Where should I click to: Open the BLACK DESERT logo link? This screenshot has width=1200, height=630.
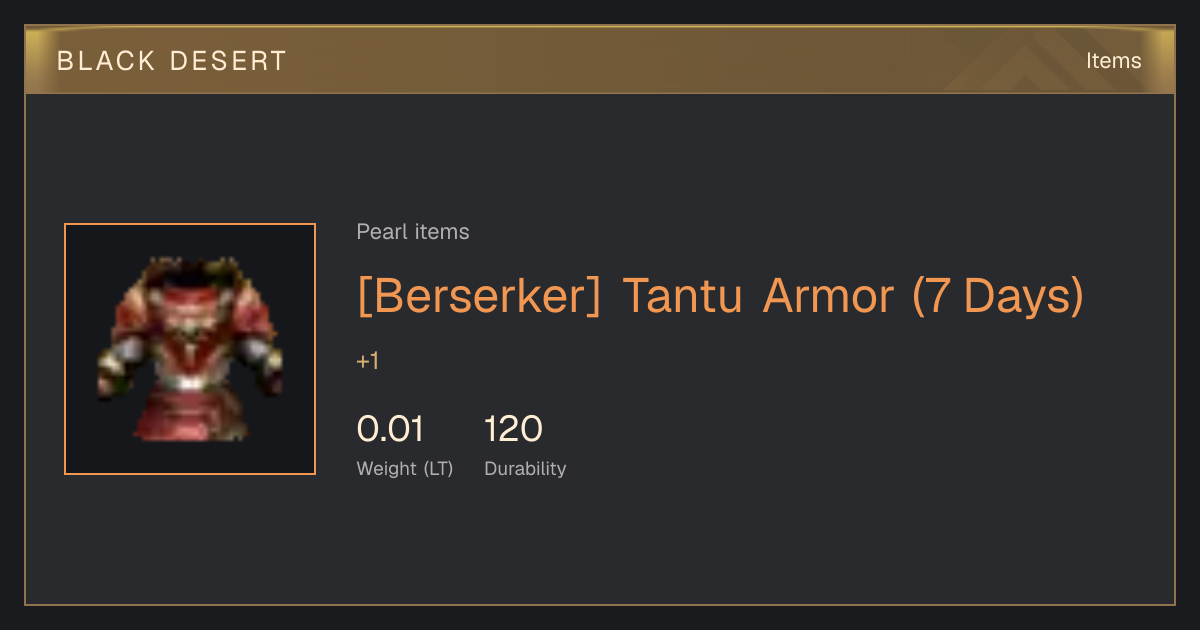[172, 61]
